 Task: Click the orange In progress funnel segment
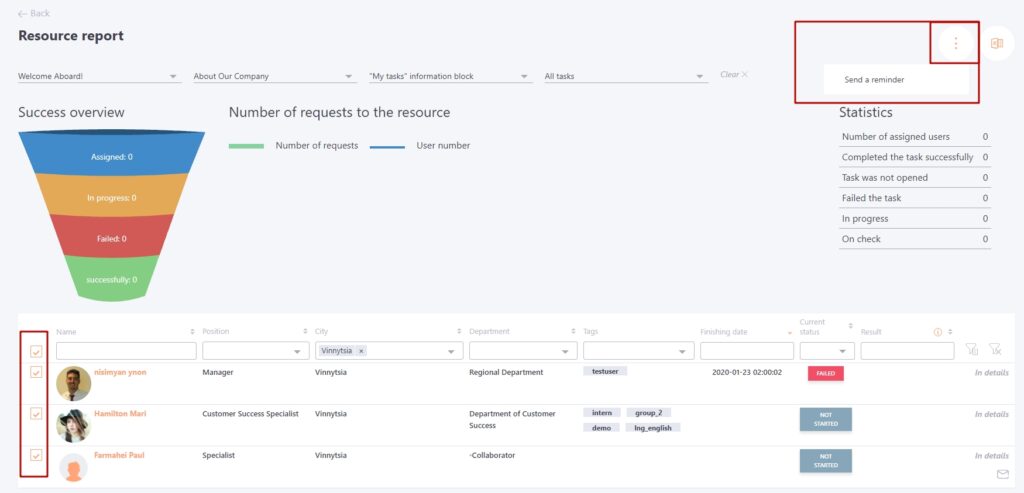click(112, 195)
